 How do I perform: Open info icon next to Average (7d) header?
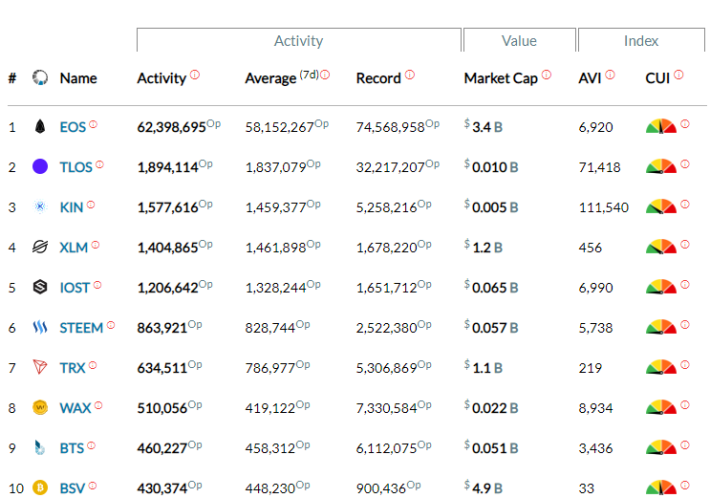[325, 74]
